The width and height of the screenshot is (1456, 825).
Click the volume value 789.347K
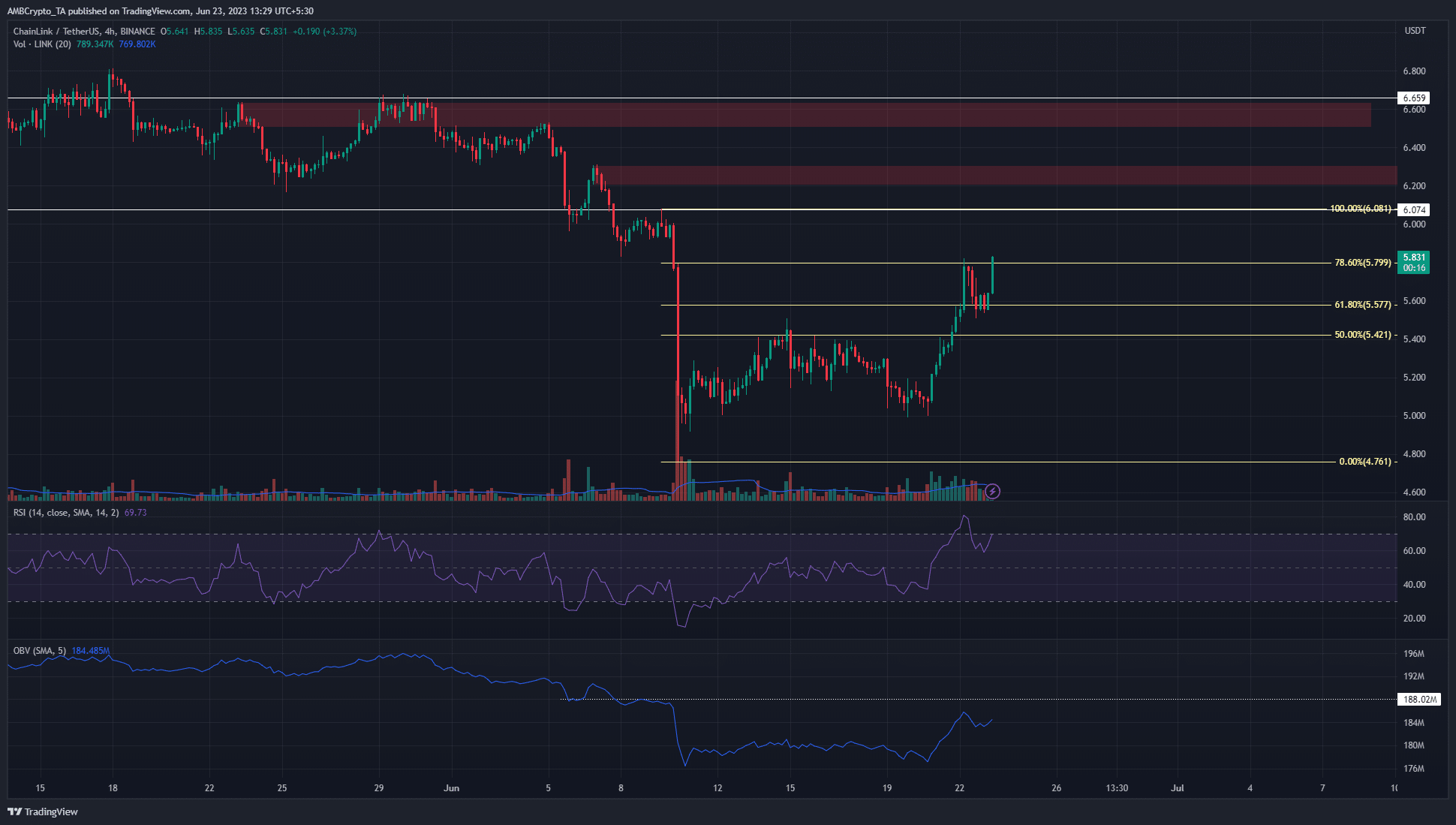point(95,44)
